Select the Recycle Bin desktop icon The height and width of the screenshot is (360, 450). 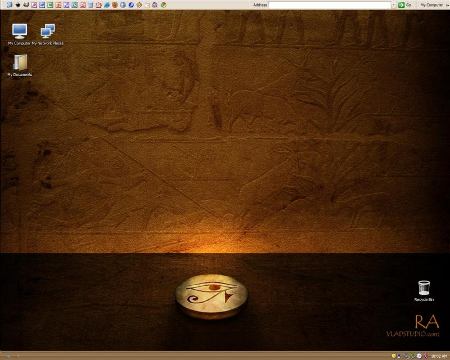424,291
